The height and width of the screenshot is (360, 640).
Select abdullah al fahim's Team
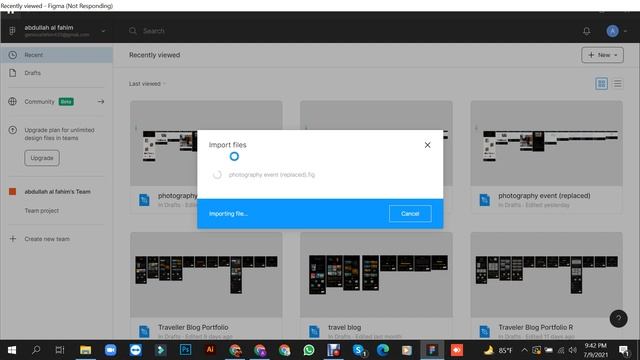pos(57,191)
